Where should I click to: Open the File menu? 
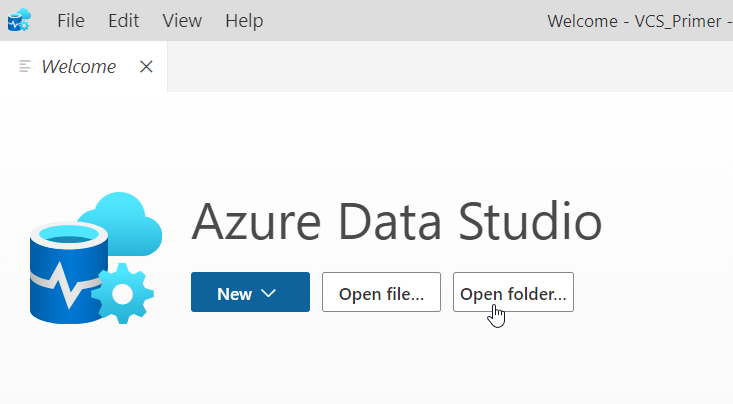71,20
